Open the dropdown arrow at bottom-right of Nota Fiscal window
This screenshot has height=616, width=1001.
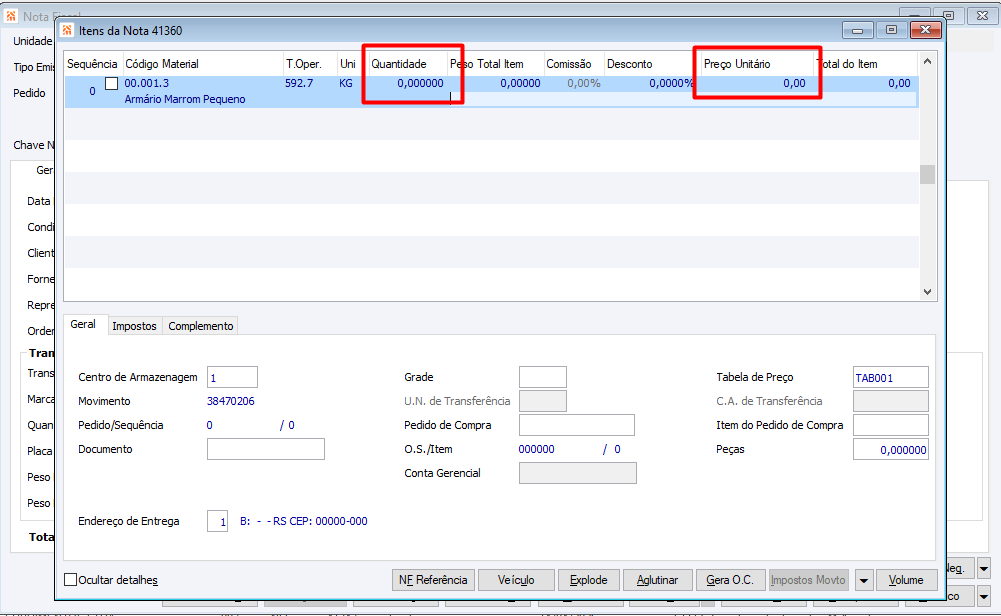(x=984, y=596)
